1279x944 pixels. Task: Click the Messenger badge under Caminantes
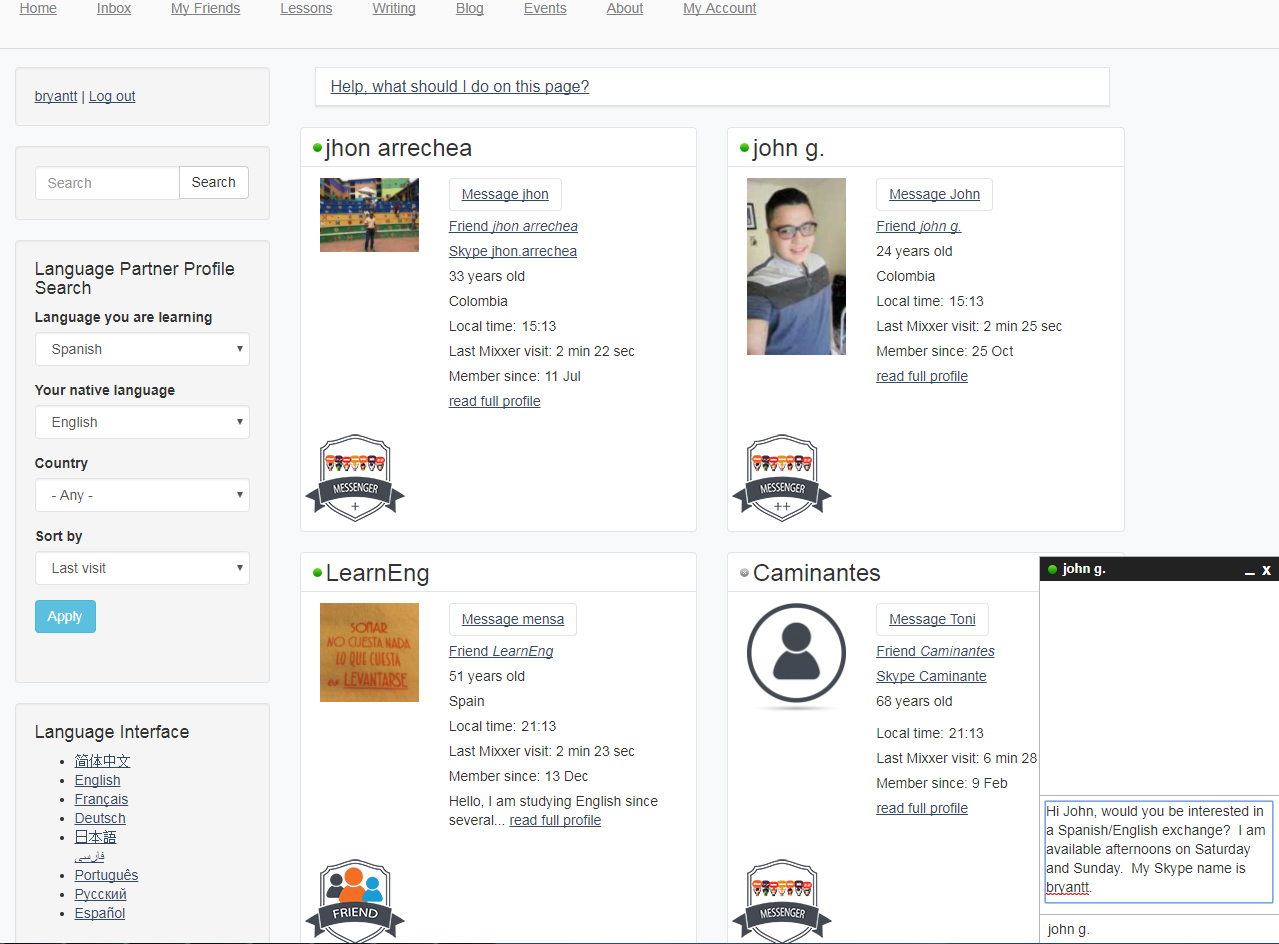pos(782,900)
